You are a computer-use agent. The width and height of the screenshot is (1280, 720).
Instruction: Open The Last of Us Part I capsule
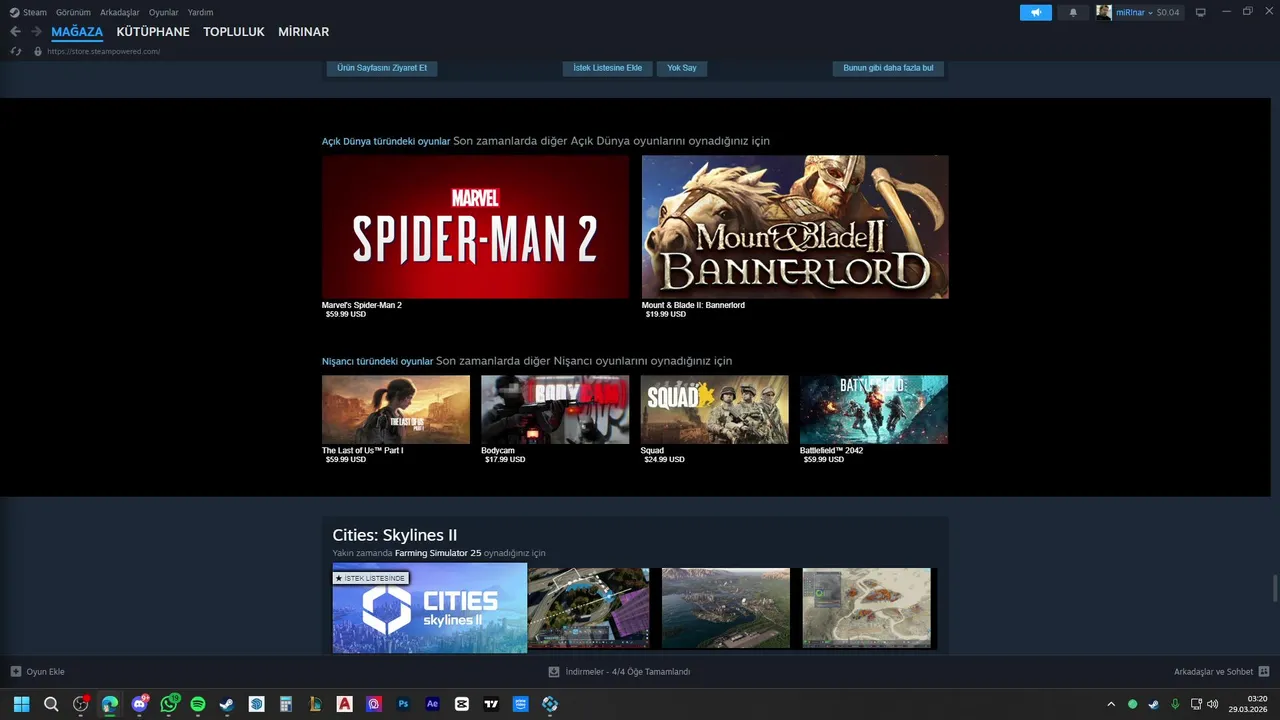pyautogui.click(x=396, y=409)
